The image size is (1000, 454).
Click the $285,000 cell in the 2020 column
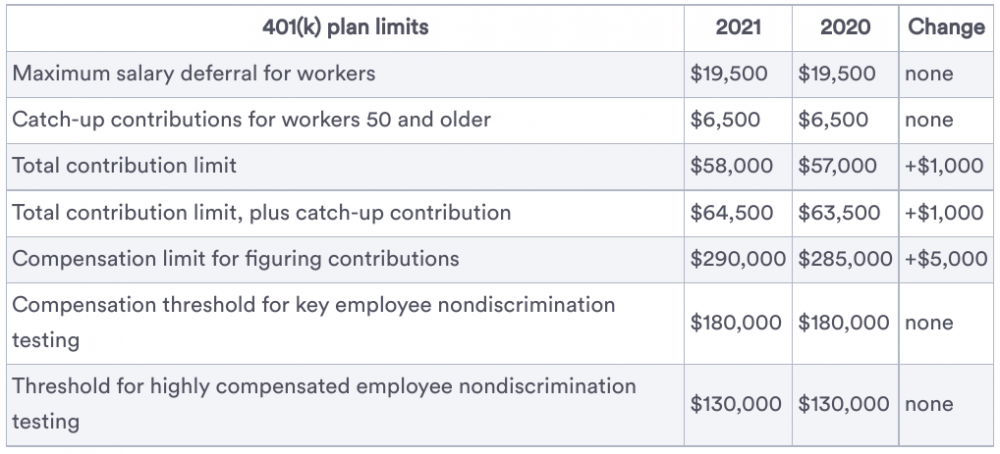[x=845, y=259]
